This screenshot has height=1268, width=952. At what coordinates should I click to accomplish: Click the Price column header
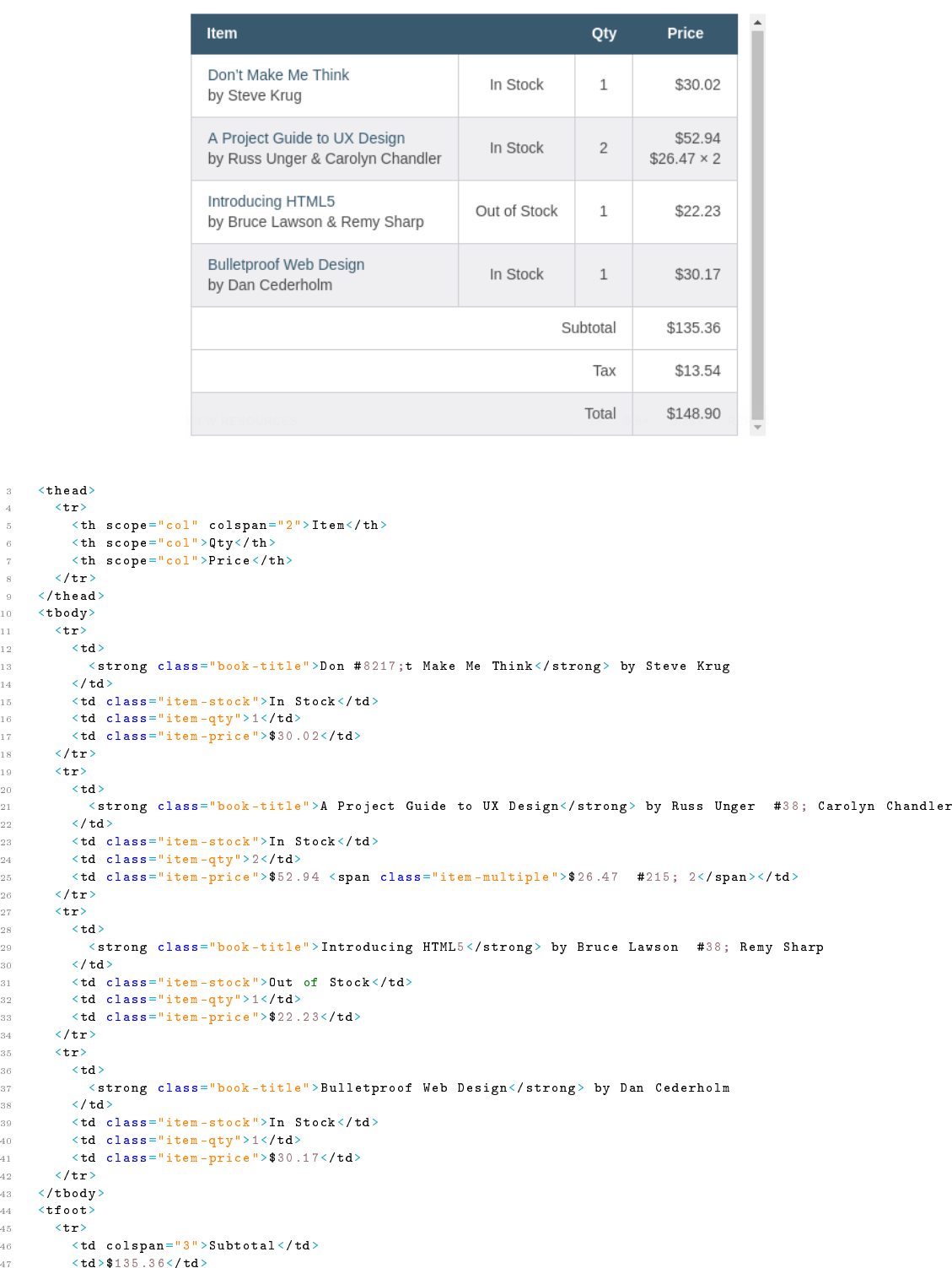tap(685, 34)
